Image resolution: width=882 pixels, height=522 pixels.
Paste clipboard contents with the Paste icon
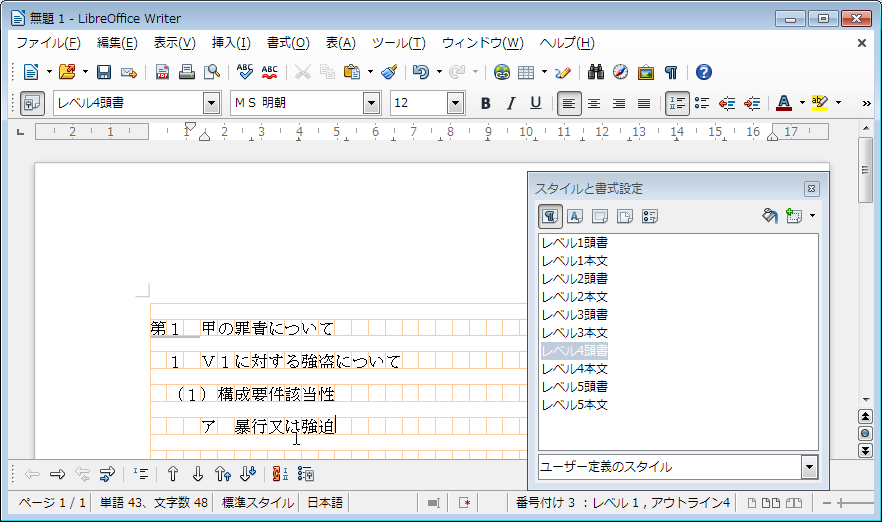[352, 72]
